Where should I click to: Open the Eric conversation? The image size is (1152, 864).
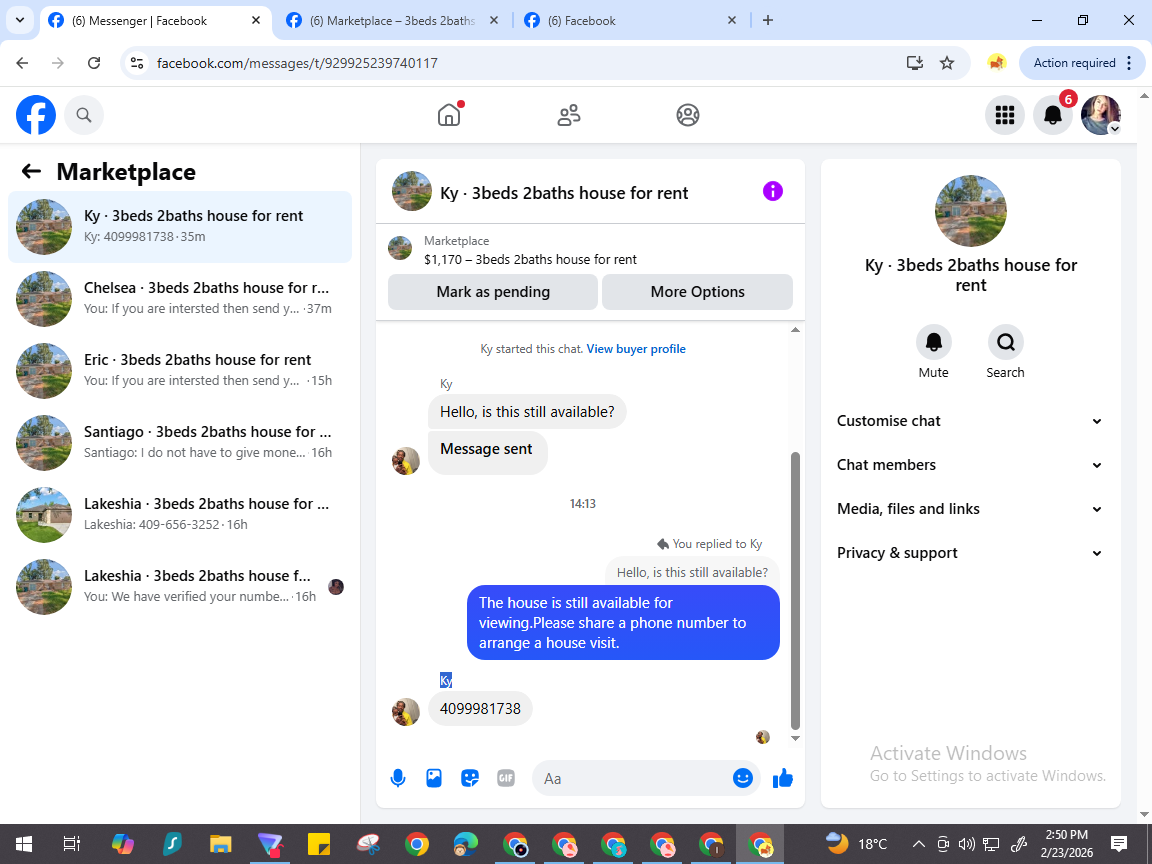pos(180,370)
